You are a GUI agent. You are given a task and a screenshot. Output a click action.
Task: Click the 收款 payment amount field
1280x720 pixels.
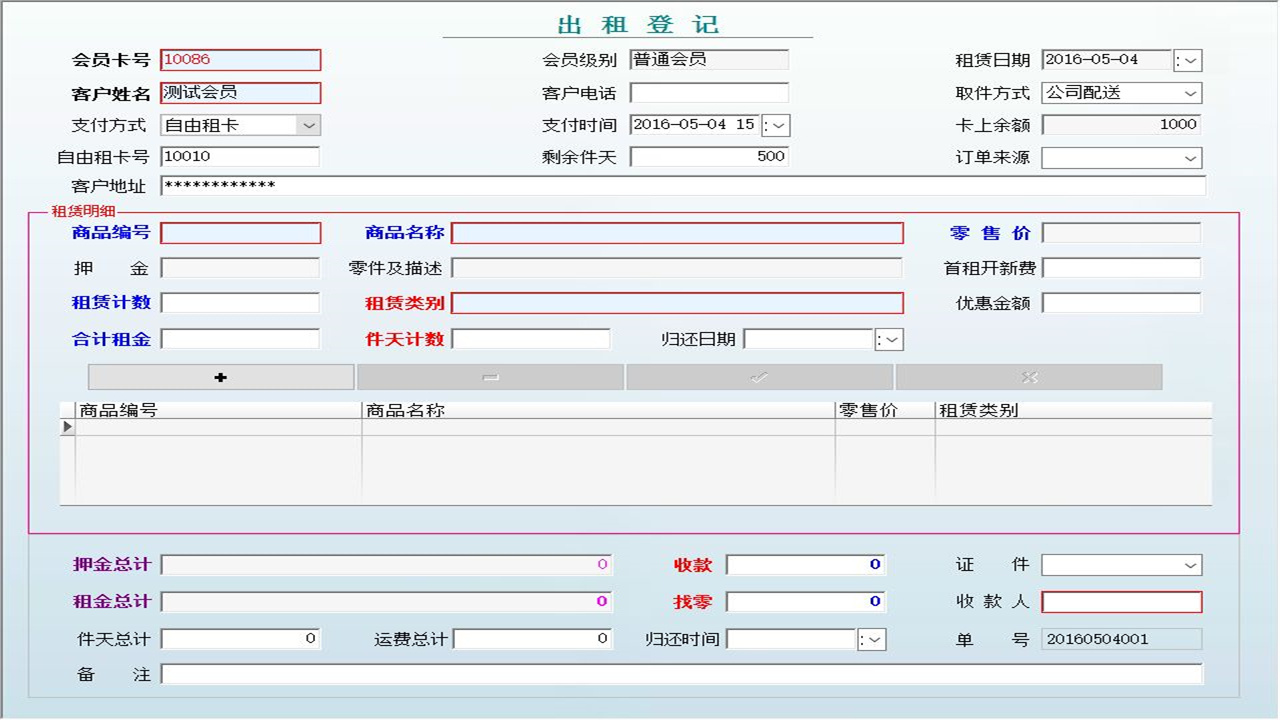point(805,564)
